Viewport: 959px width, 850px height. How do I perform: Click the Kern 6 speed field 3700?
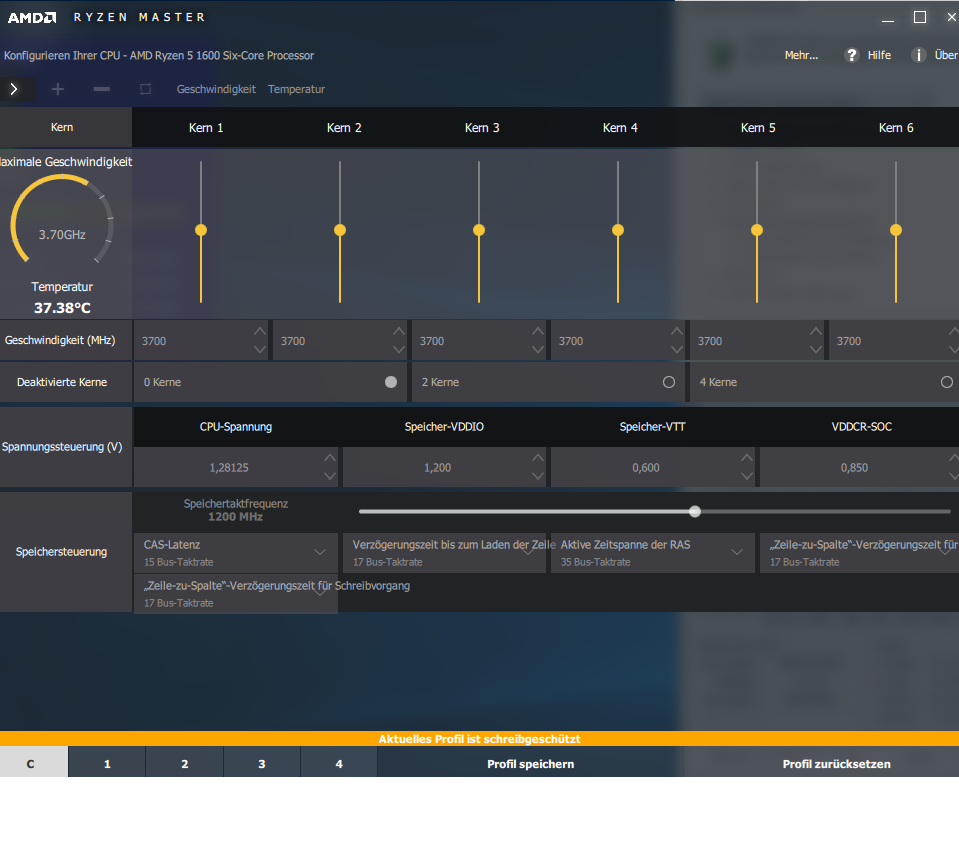click(893, 341)
